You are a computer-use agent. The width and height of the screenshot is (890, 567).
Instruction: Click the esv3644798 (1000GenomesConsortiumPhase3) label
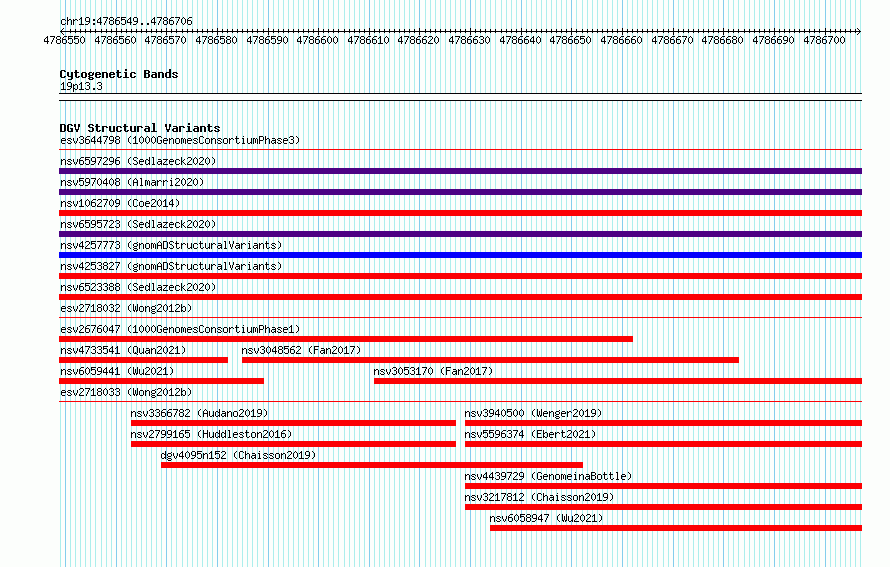point(180,140)
